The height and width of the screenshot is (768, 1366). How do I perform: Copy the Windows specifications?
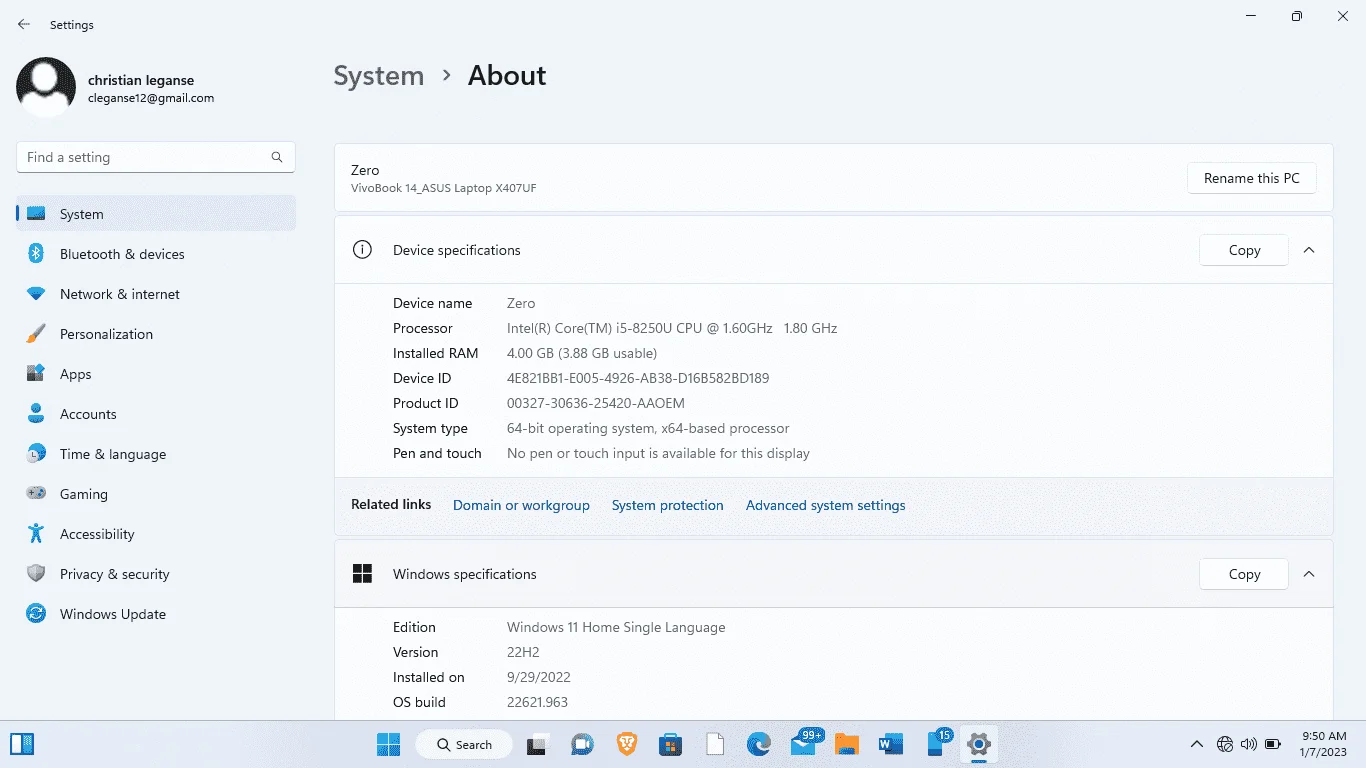pos(1244,574)
